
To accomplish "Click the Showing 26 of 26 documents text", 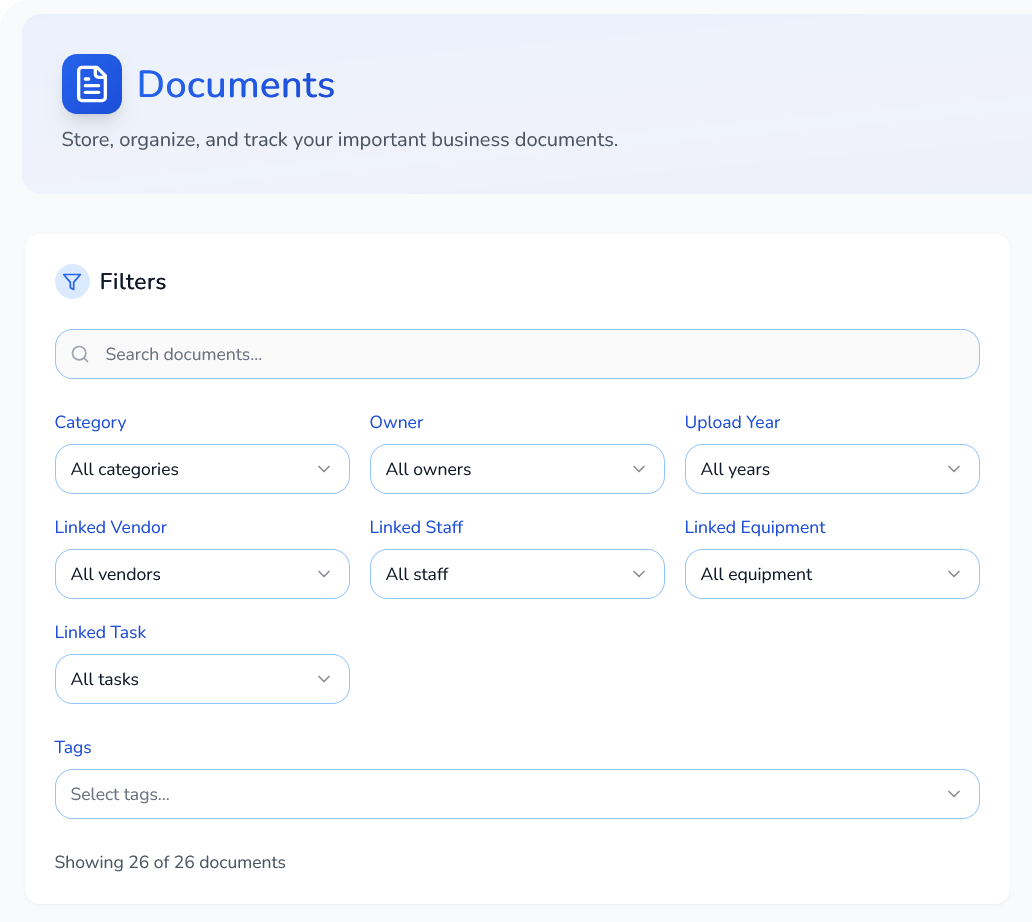I will tap(170, 862).
